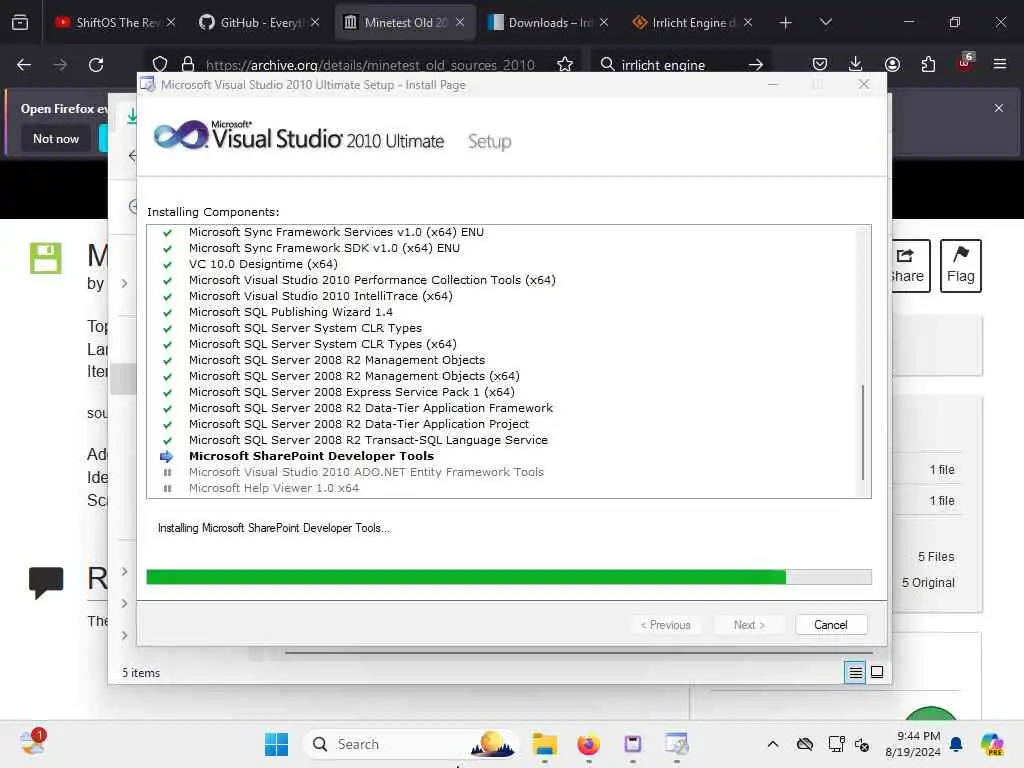Image resolution: width=1024 pixels, height=768 pixels.
Task: Click the Windows taskbar Search box
Action: pos(411,744)
